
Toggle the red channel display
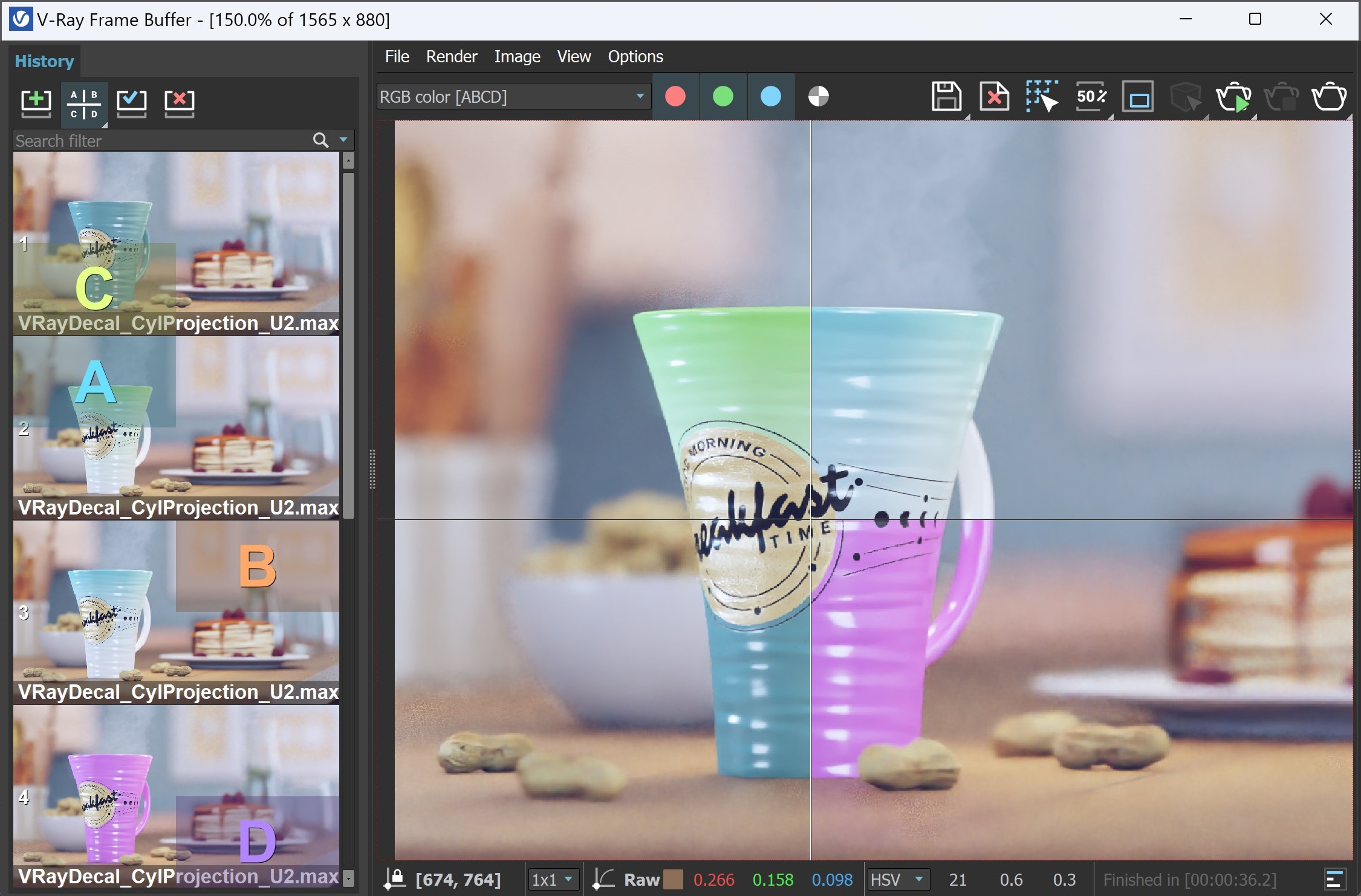pos(675,96)
